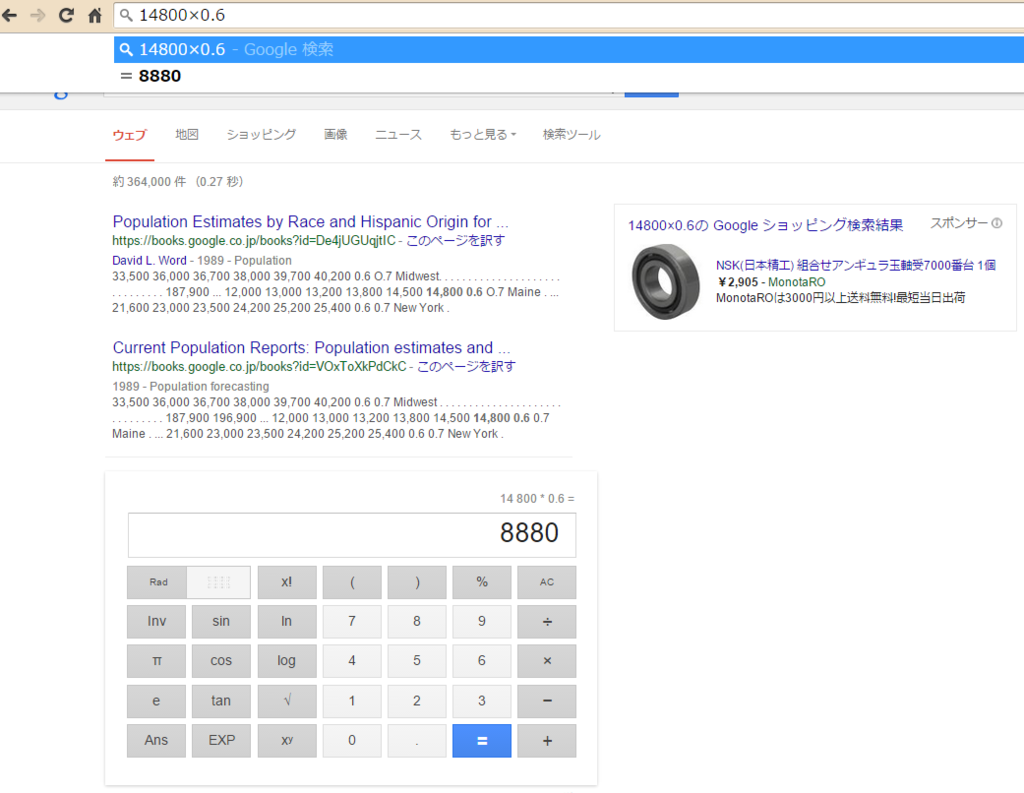Toggle Deg angle mode next to Rad
The width and height of the screenshot is (1024, 793).
coord(219,582)
